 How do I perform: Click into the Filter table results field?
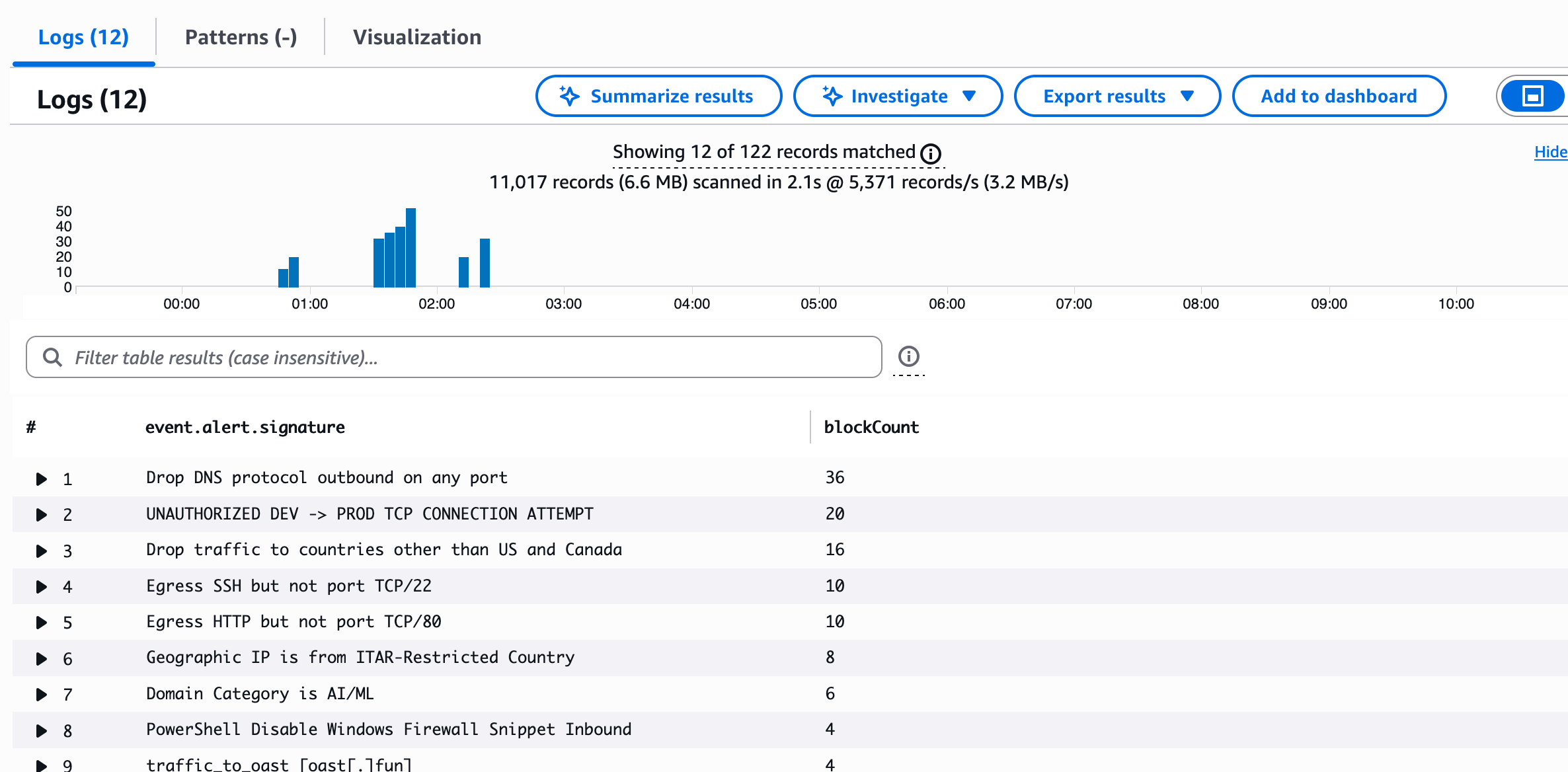463,358
